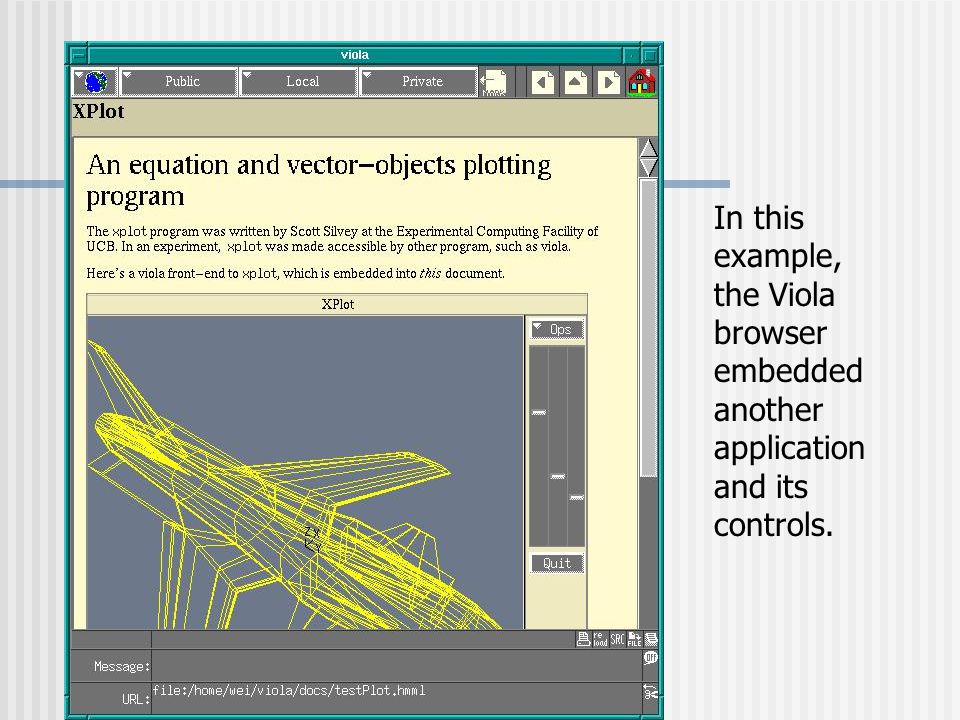Go up with the up arrow page icon
The image size is (960, 720).
(x=575, y=82)
